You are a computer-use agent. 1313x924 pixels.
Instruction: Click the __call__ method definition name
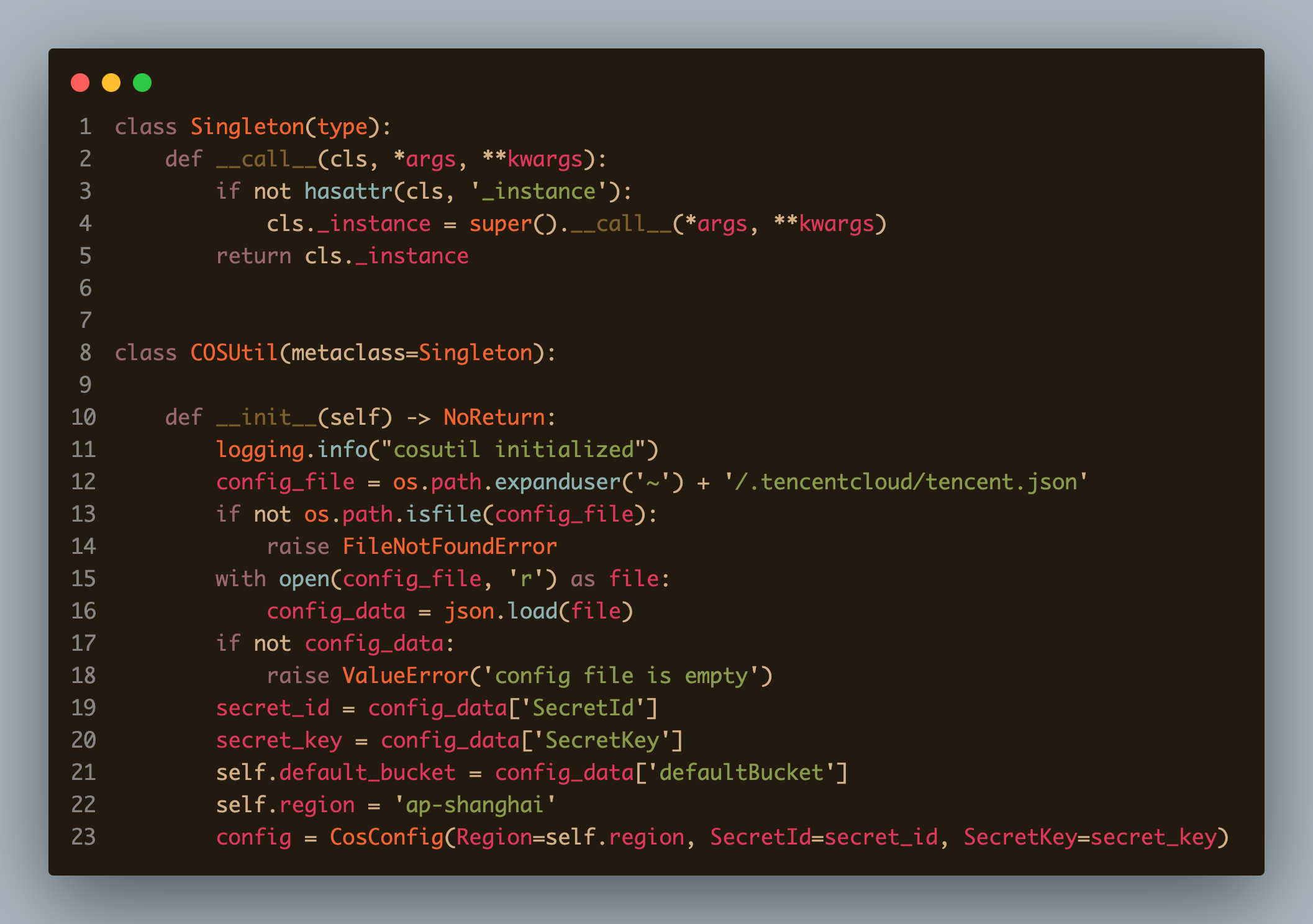coord(266,159)
